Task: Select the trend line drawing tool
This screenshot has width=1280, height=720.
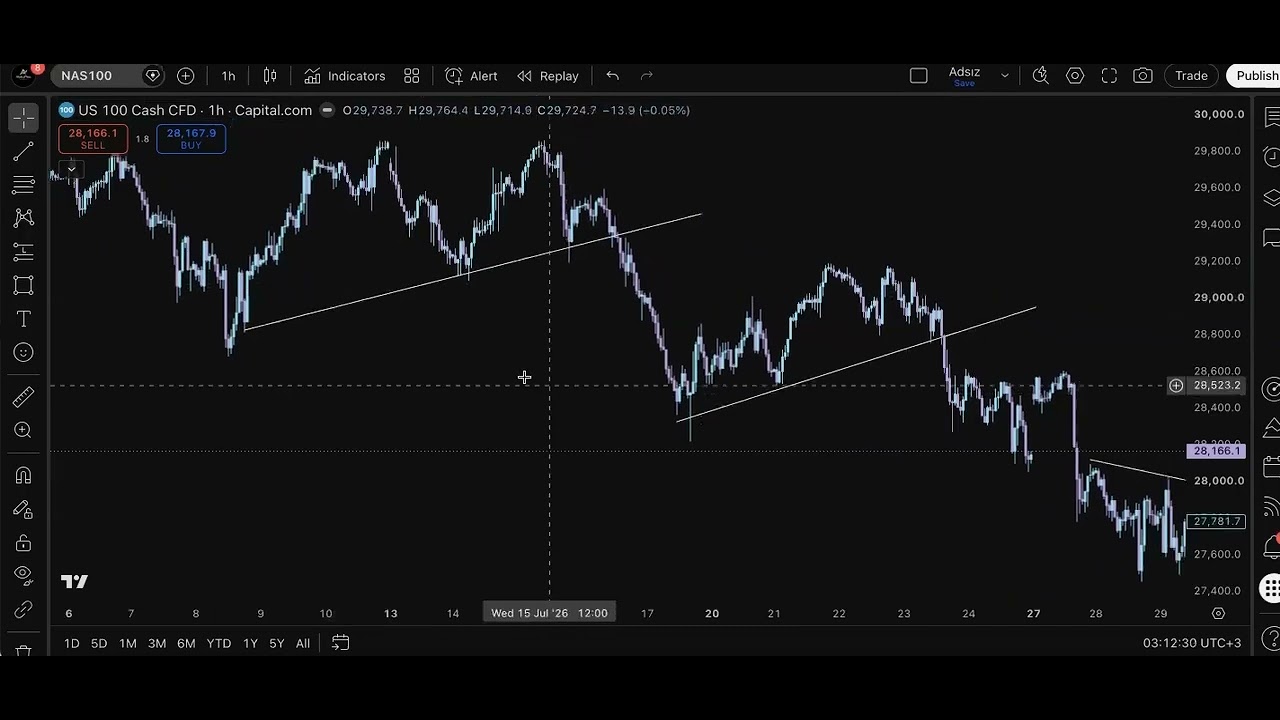Action: point(23,152)
